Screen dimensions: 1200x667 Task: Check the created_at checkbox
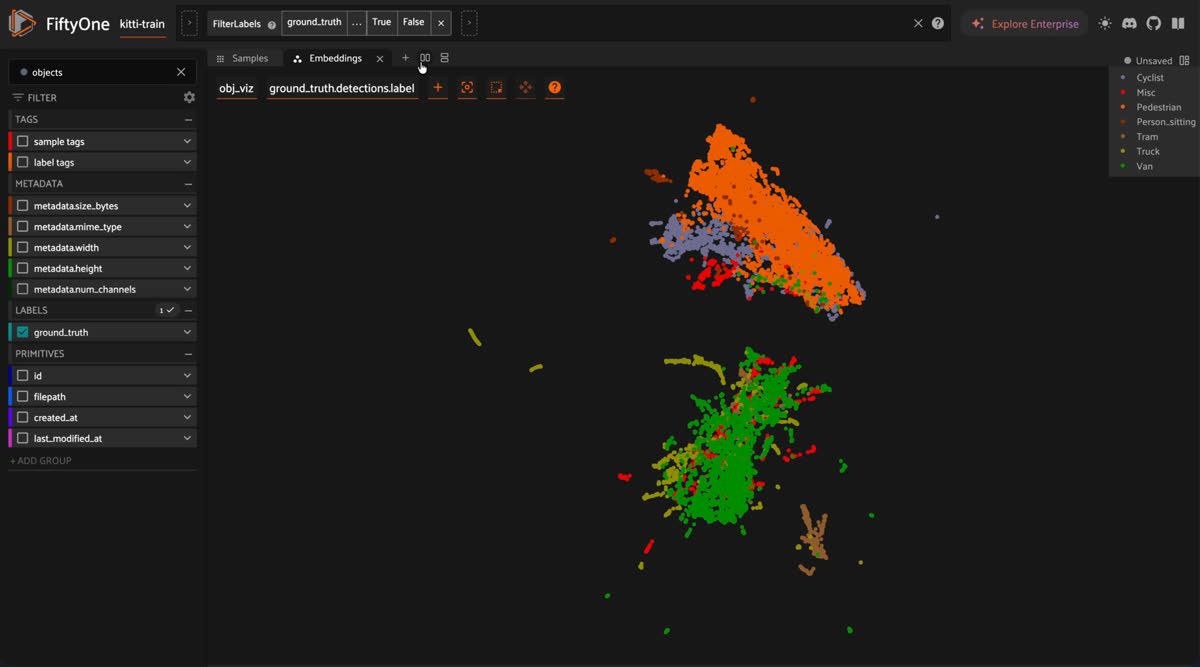coord(23,417)
